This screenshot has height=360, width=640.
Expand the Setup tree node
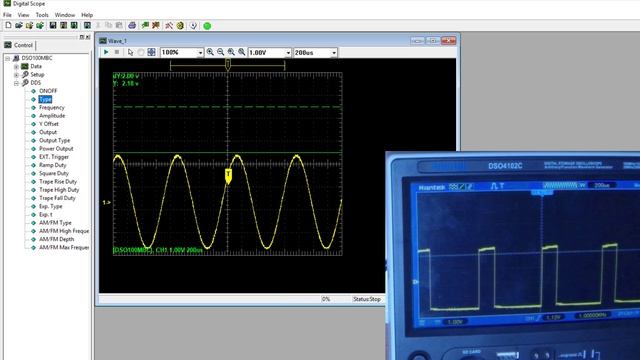(x=16, y=75)
